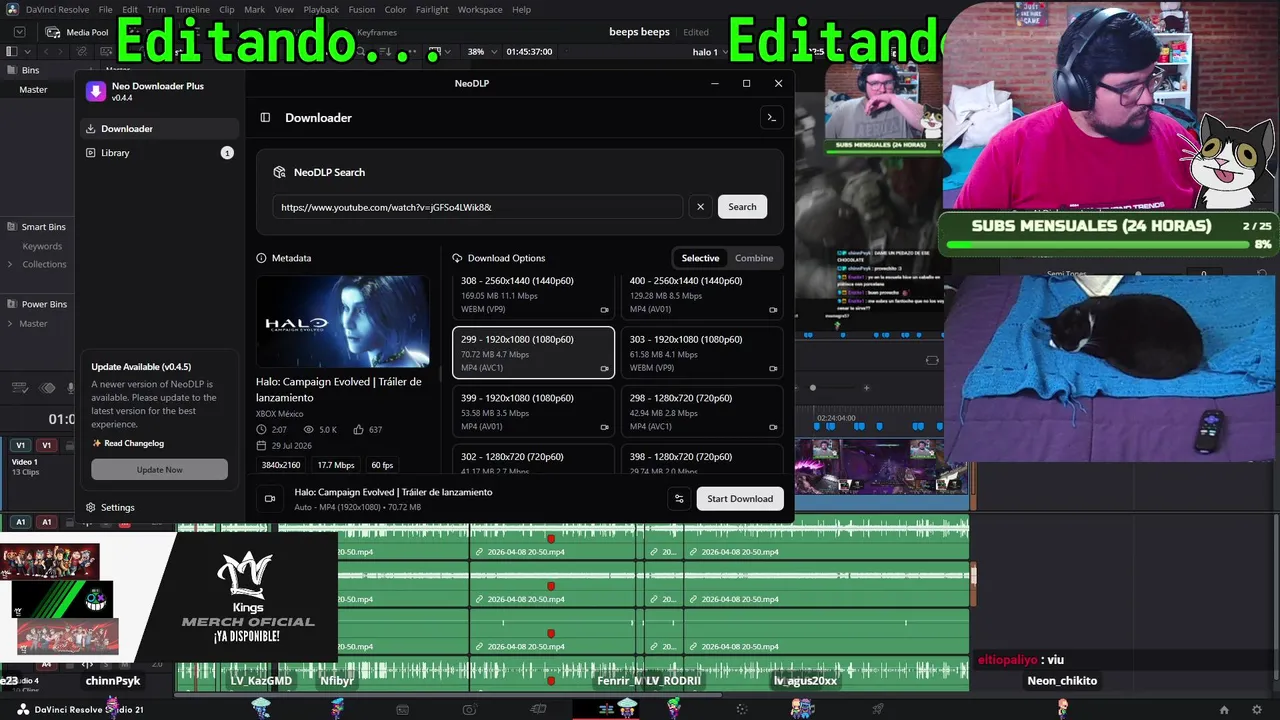Open the Workspace menu in DaVinci Resolve

point(480,9)
